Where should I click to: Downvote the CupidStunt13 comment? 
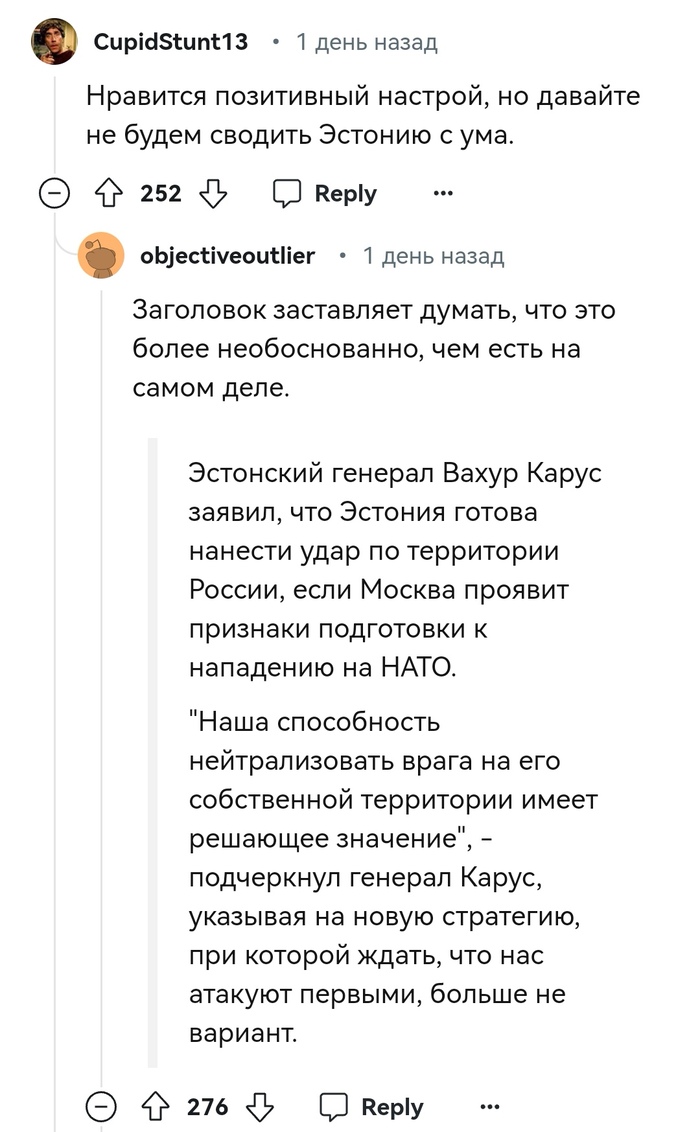[x=213, y=193]
